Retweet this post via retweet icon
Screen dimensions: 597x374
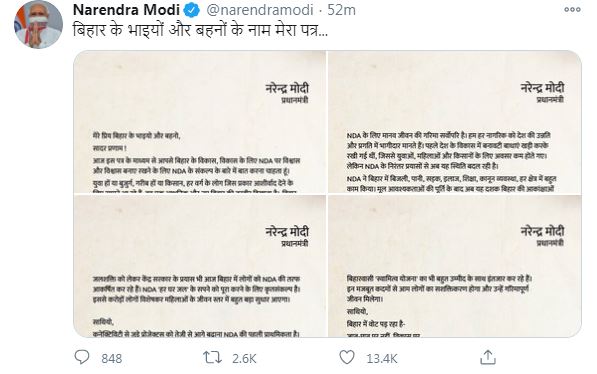[212, 358]
